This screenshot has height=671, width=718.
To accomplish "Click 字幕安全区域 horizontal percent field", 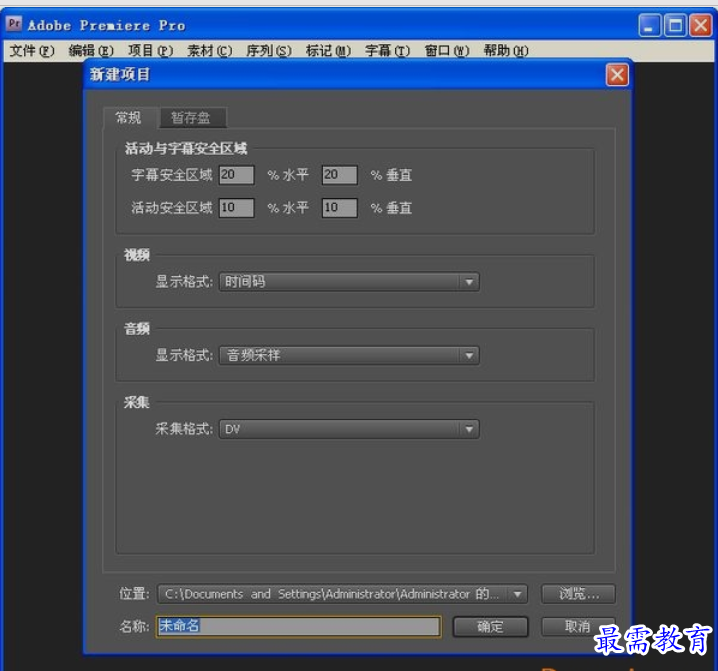I will pyautogui.click(x=236, y=175).
